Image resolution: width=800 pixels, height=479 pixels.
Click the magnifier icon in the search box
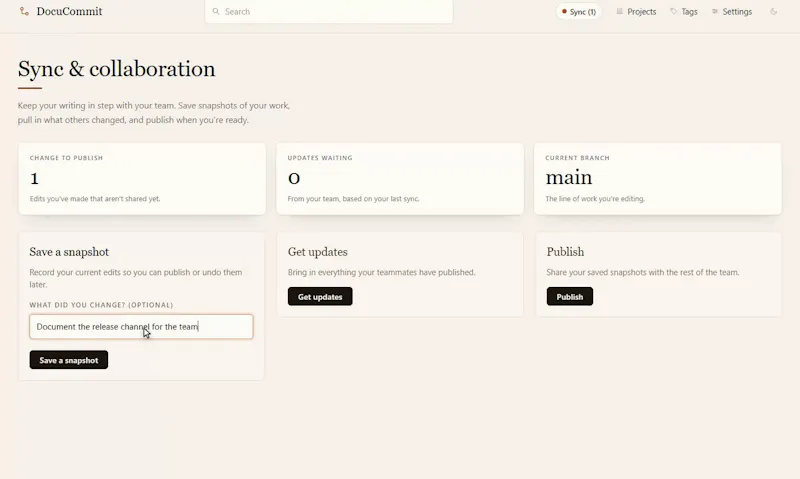tap(216, 11)
